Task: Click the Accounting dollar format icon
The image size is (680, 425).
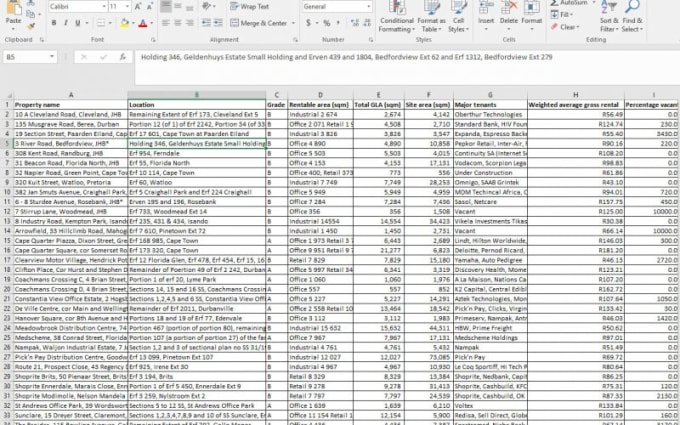Action: [308, 23]
